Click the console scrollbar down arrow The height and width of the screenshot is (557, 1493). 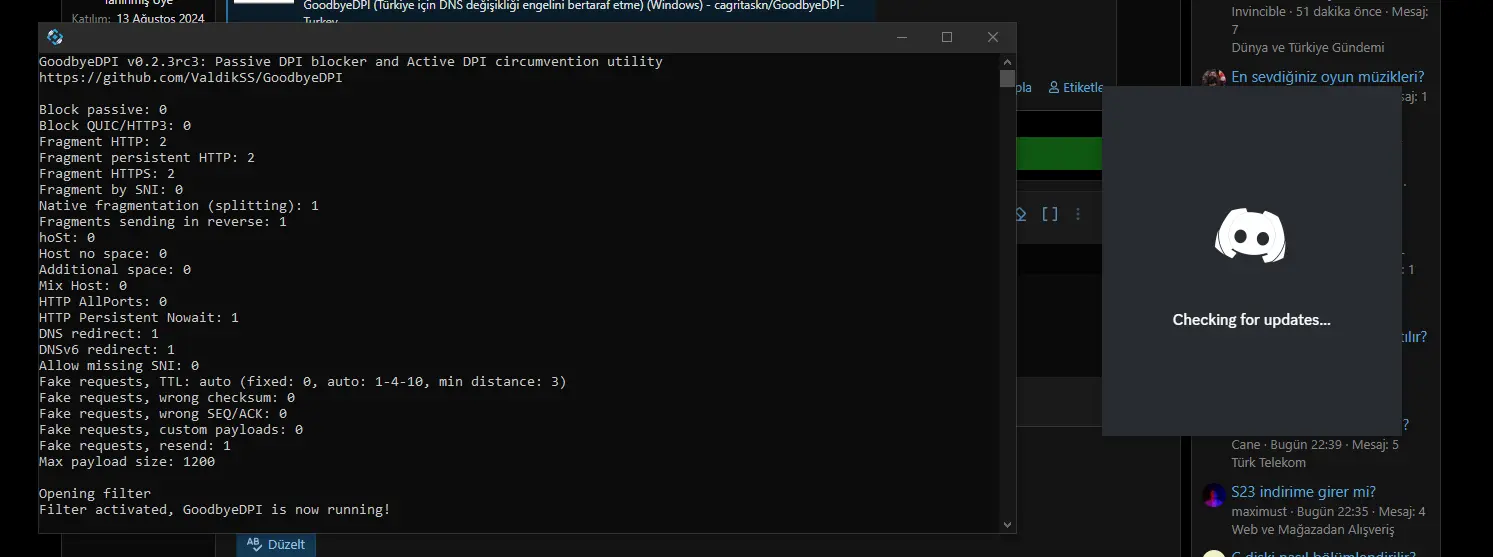point(1007,524)
